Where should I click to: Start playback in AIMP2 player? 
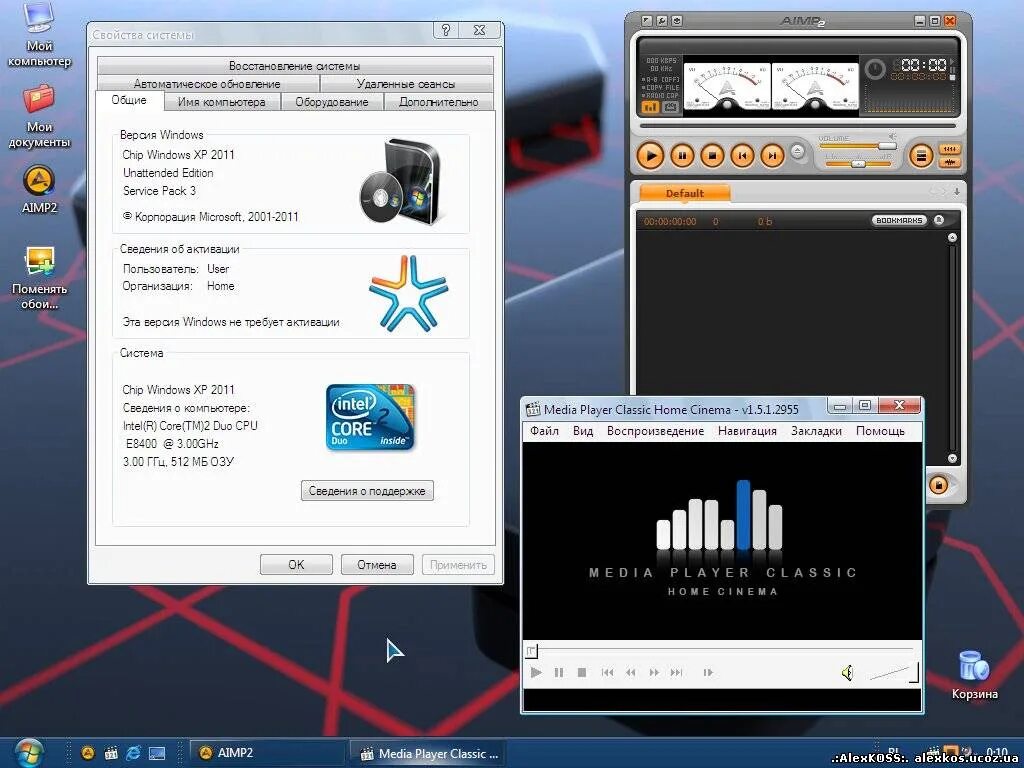tap(650, 156)
